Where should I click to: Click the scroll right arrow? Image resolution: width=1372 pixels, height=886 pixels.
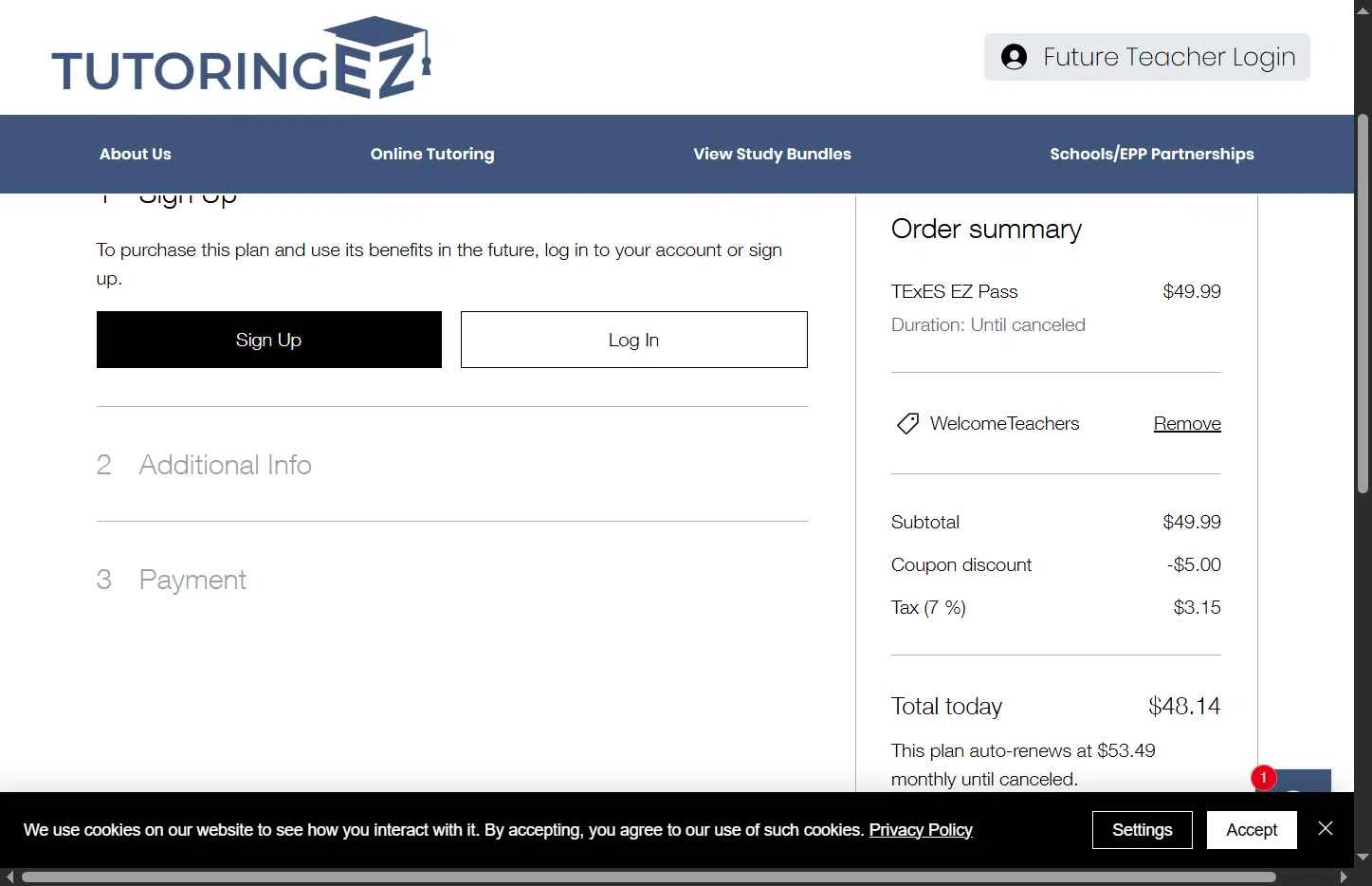(x=1344, y=877)
